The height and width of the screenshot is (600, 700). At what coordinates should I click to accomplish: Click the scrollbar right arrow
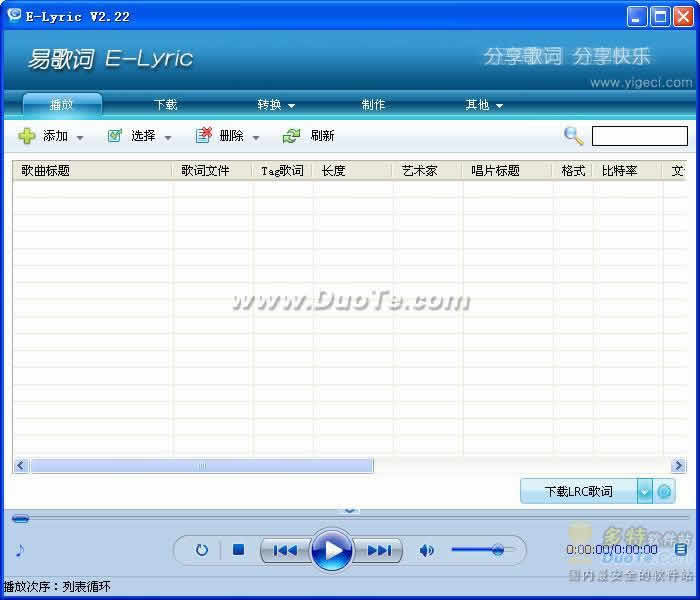pyautogui.click(x=678, y=466)
